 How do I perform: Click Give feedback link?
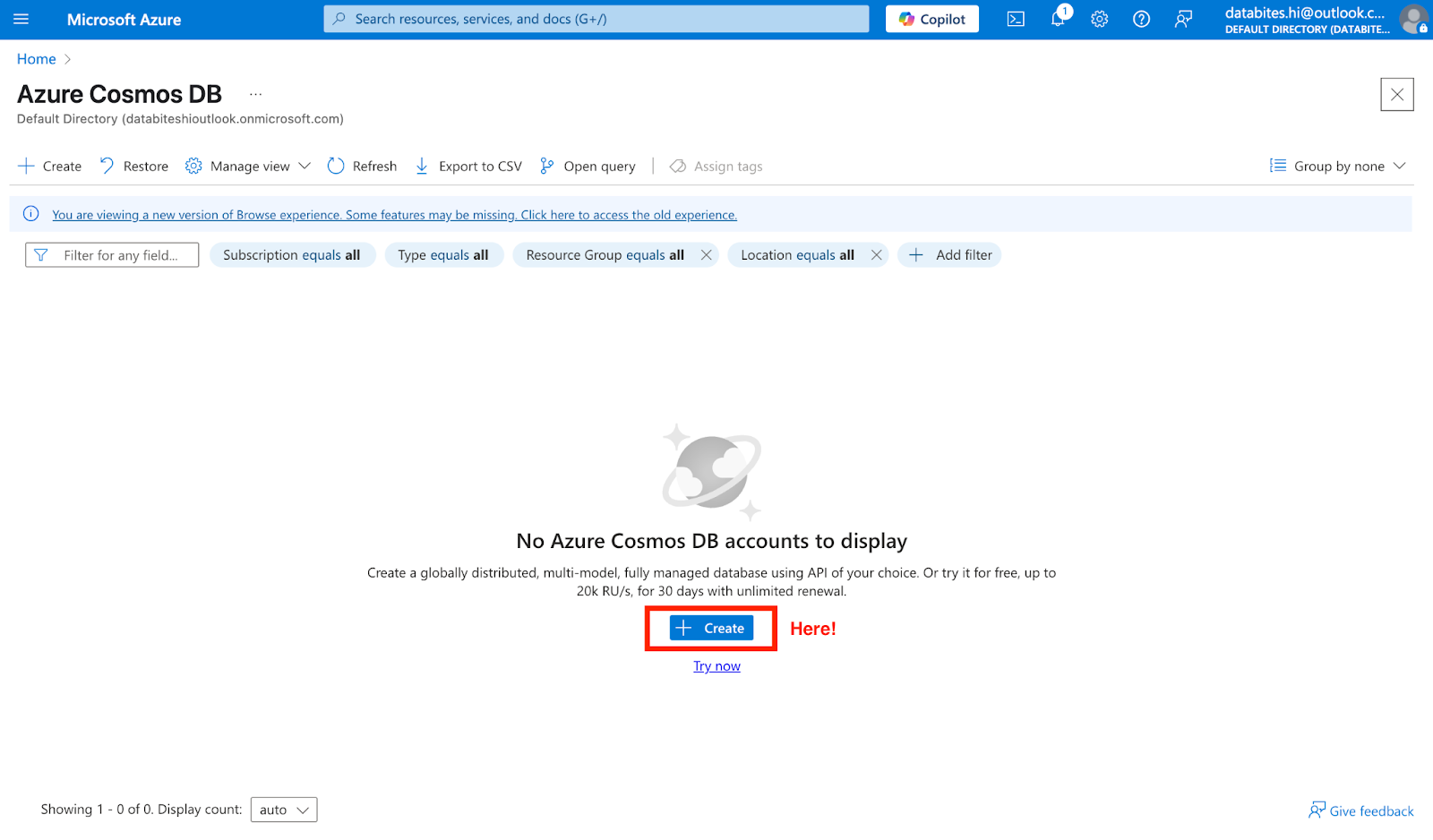pos(1361,810)
